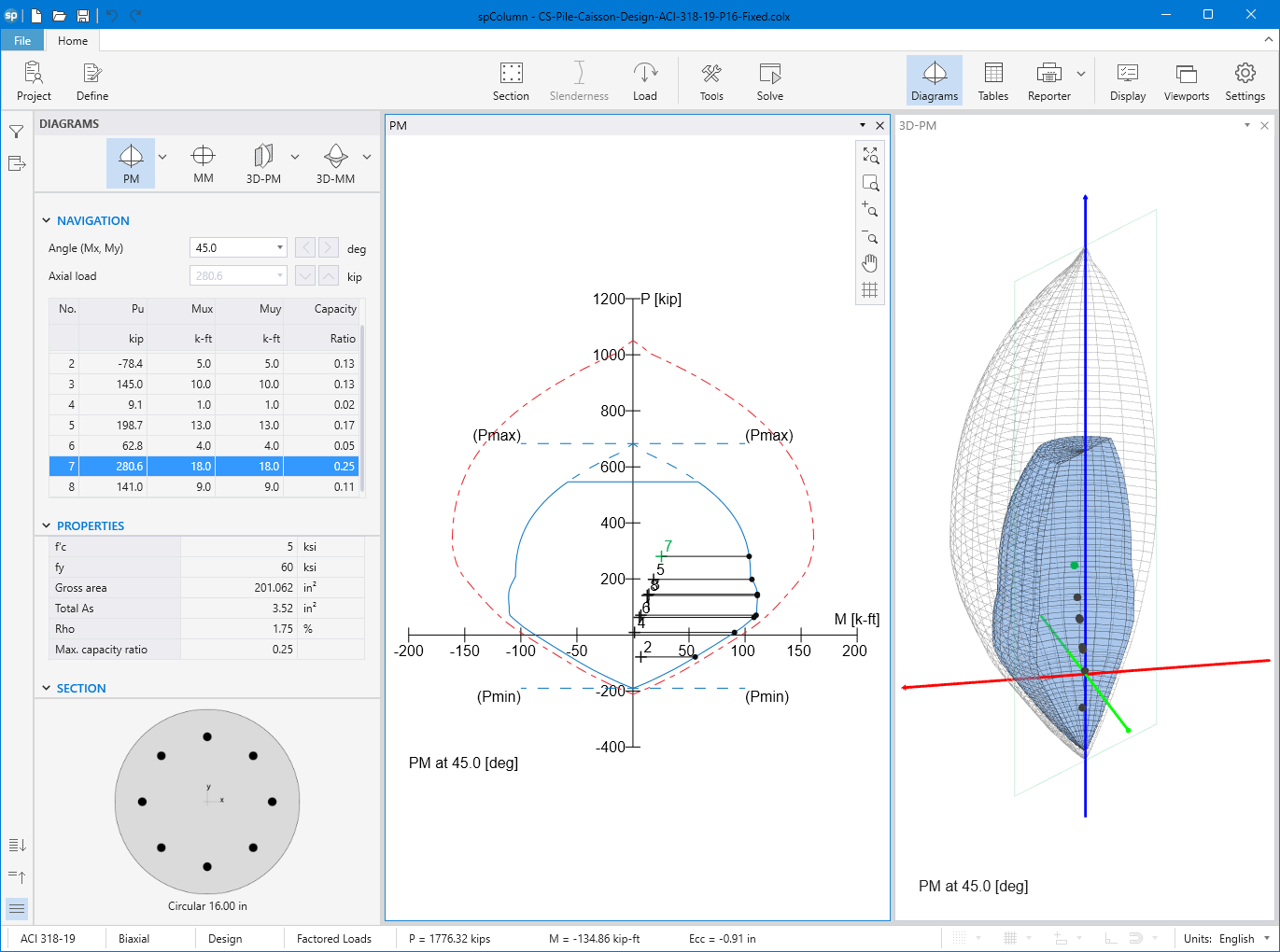This screenshot has height=952, width=1280.
Task: Activate zoom to fit in PM viewport
Action: point(869,155)
